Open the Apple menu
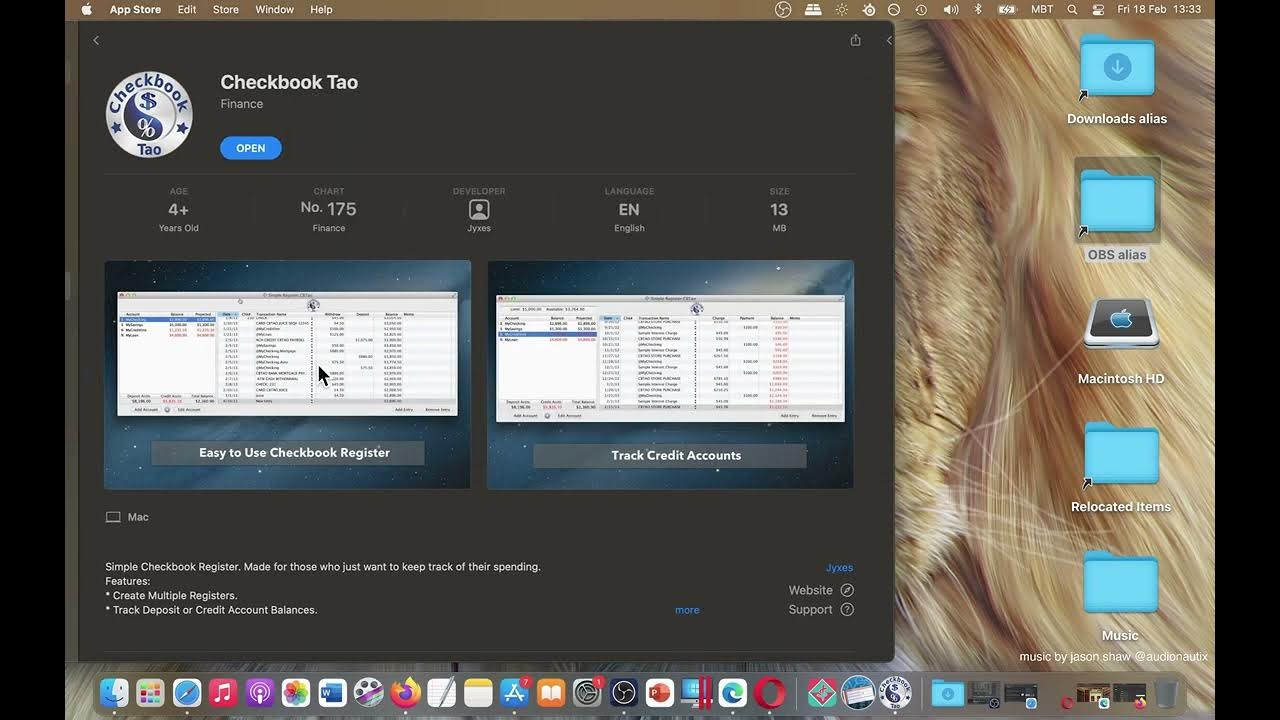Image resolution: width=1280 pixels, height=720 pixels. pos(86,9)
